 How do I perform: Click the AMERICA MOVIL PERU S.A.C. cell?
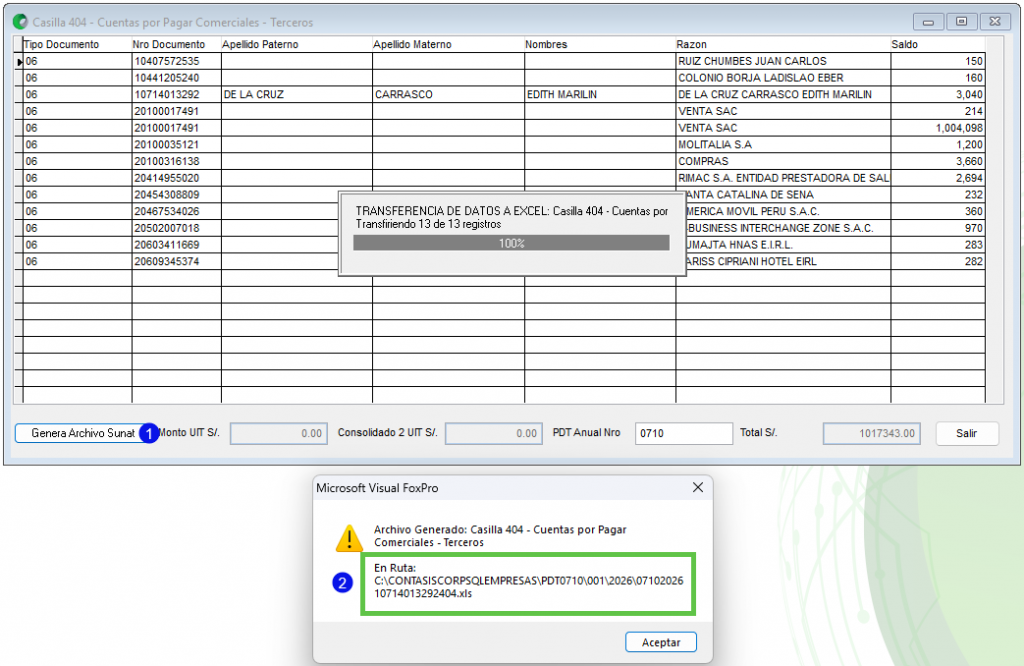(788, 212)
